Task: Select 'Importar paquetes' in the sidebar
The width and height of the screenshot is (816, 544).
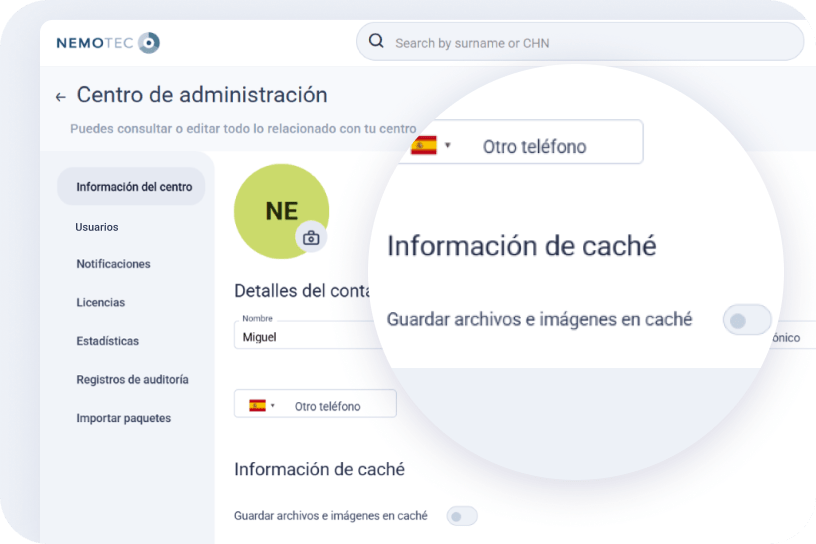Action: tap(123, 418)
